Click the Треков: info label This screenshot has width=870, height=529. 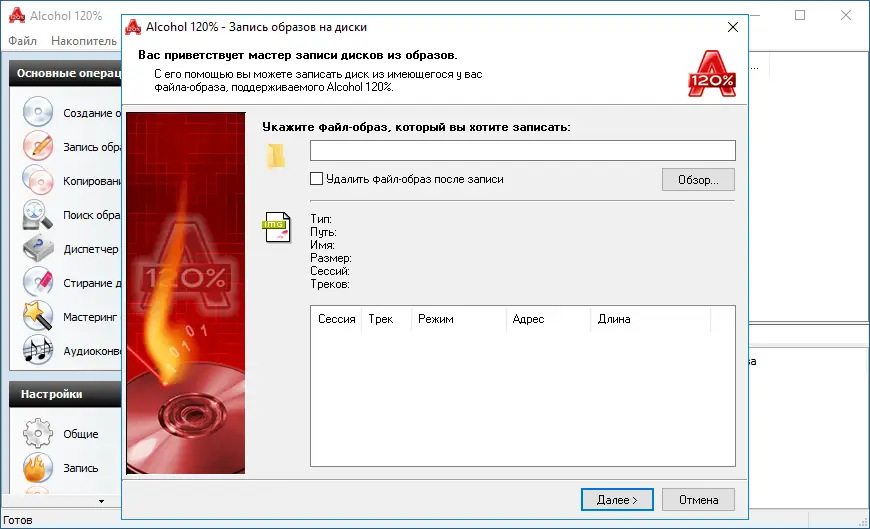tap(330, 284)
